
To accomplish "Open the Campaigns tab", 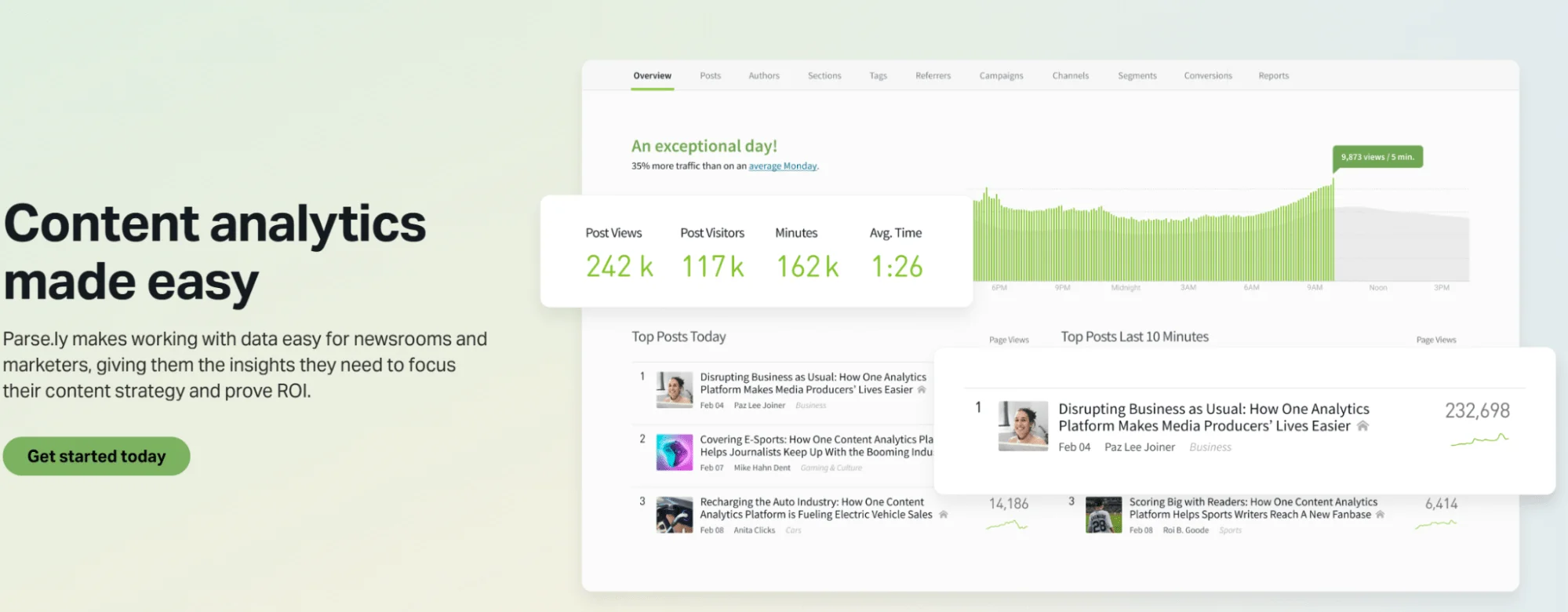I will [x=1001, y=76].
